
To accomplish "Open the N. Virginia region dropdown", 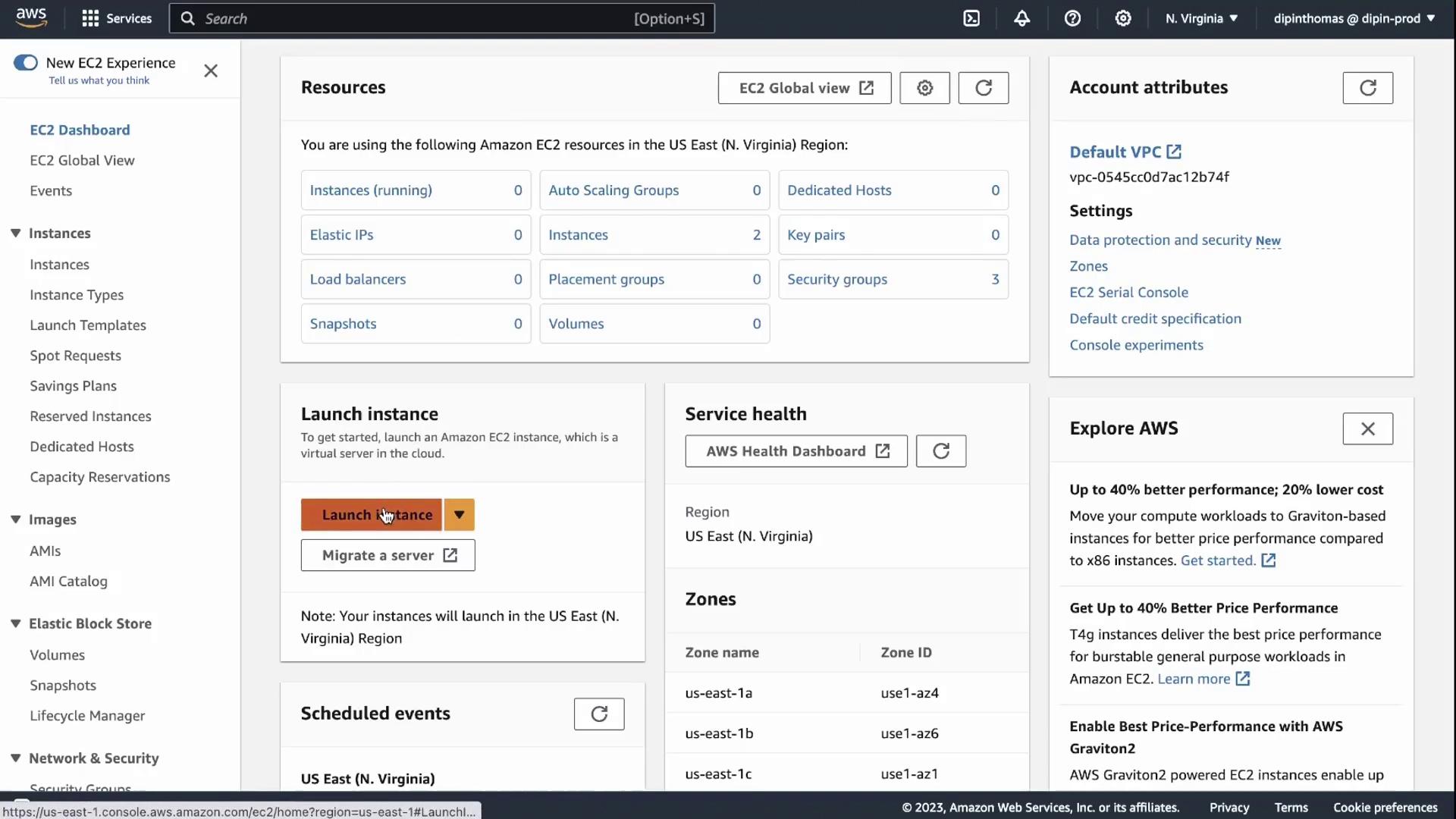I will [x=1201, y=18].
